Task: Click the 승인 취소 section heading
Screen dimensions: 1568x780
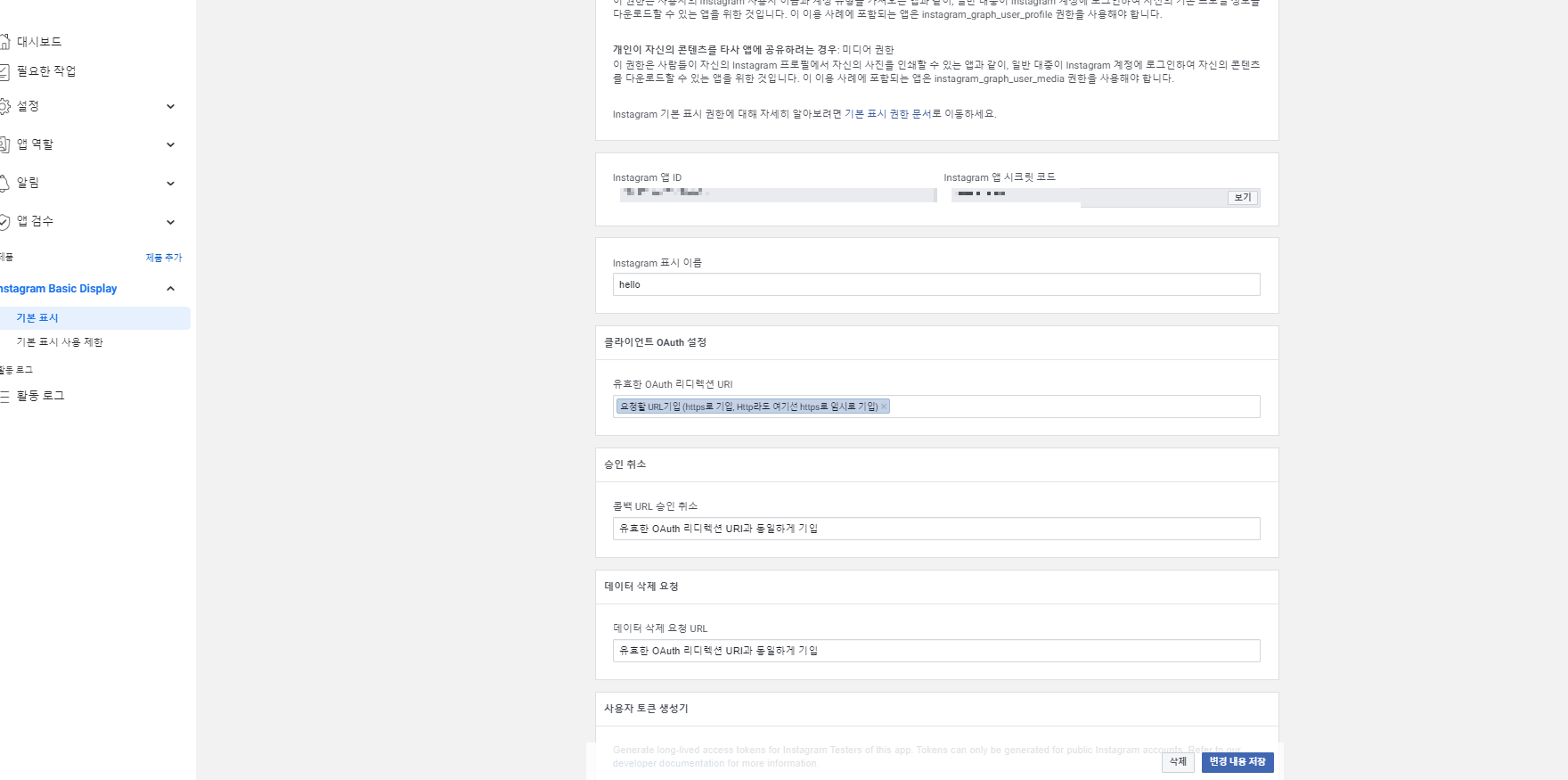Action: click(625, 464)
